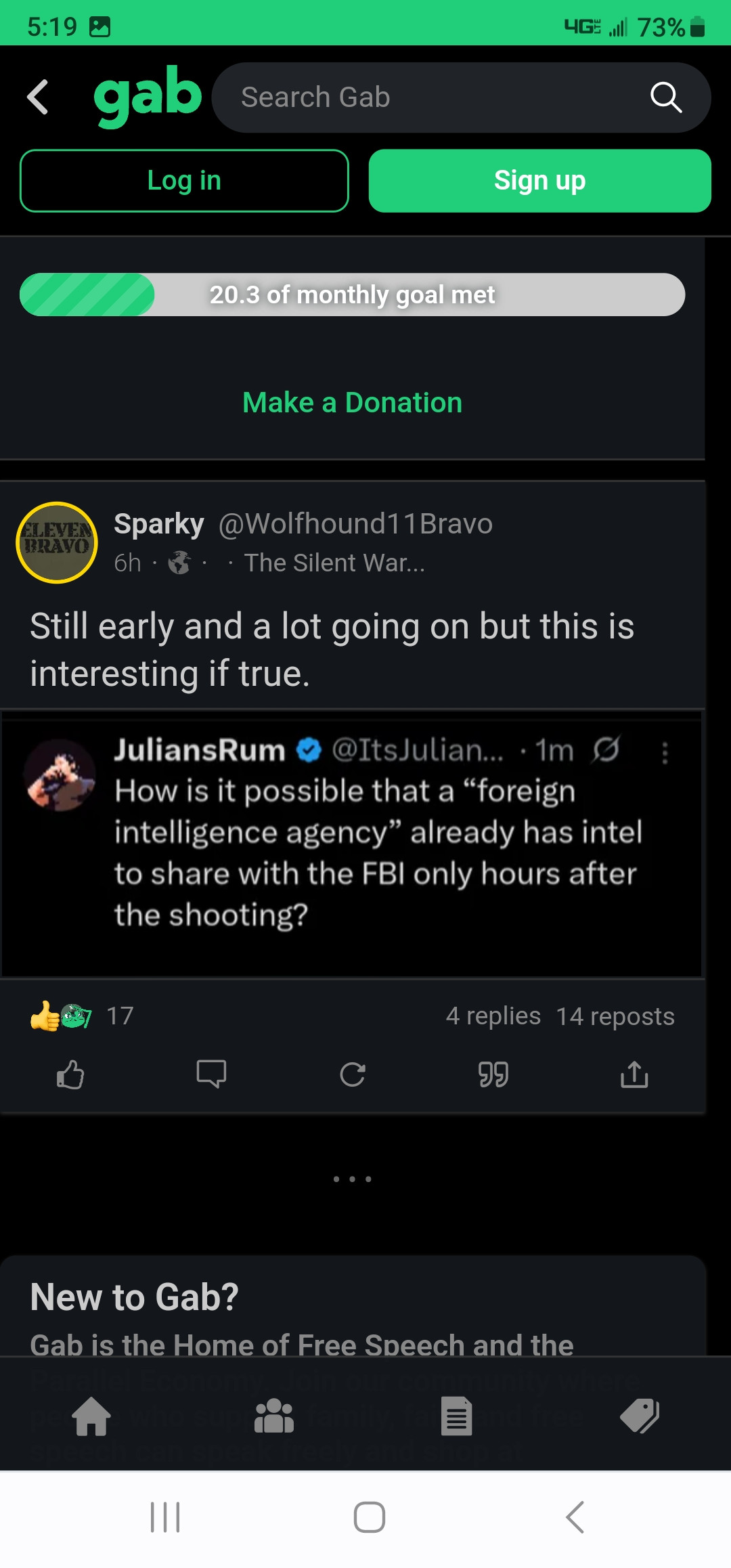Screen dimensions: 731x1568
Task: Open Groups tab in bottom bar
Action: click(274, 1416)
